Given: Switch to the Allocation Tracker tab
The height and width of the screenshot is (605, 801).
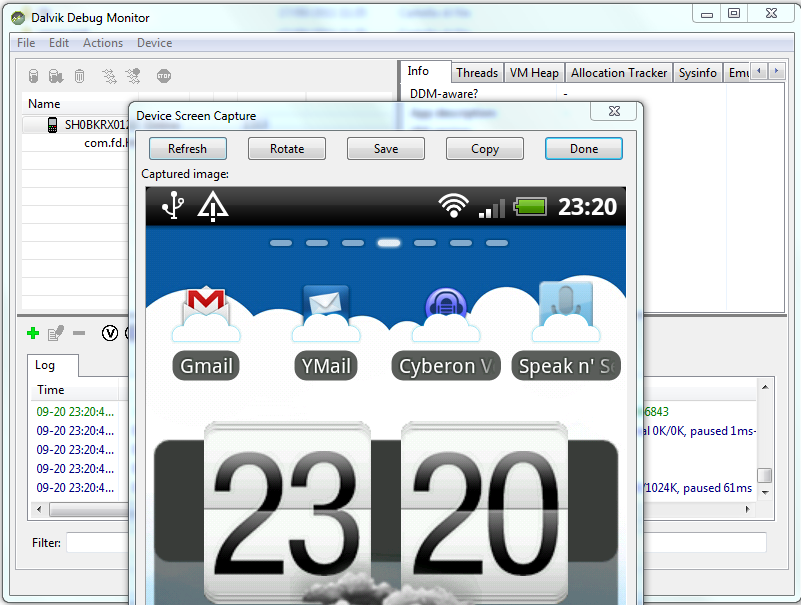Looking at the screenshot, I should pyautogui.click(x=619, y=73).
